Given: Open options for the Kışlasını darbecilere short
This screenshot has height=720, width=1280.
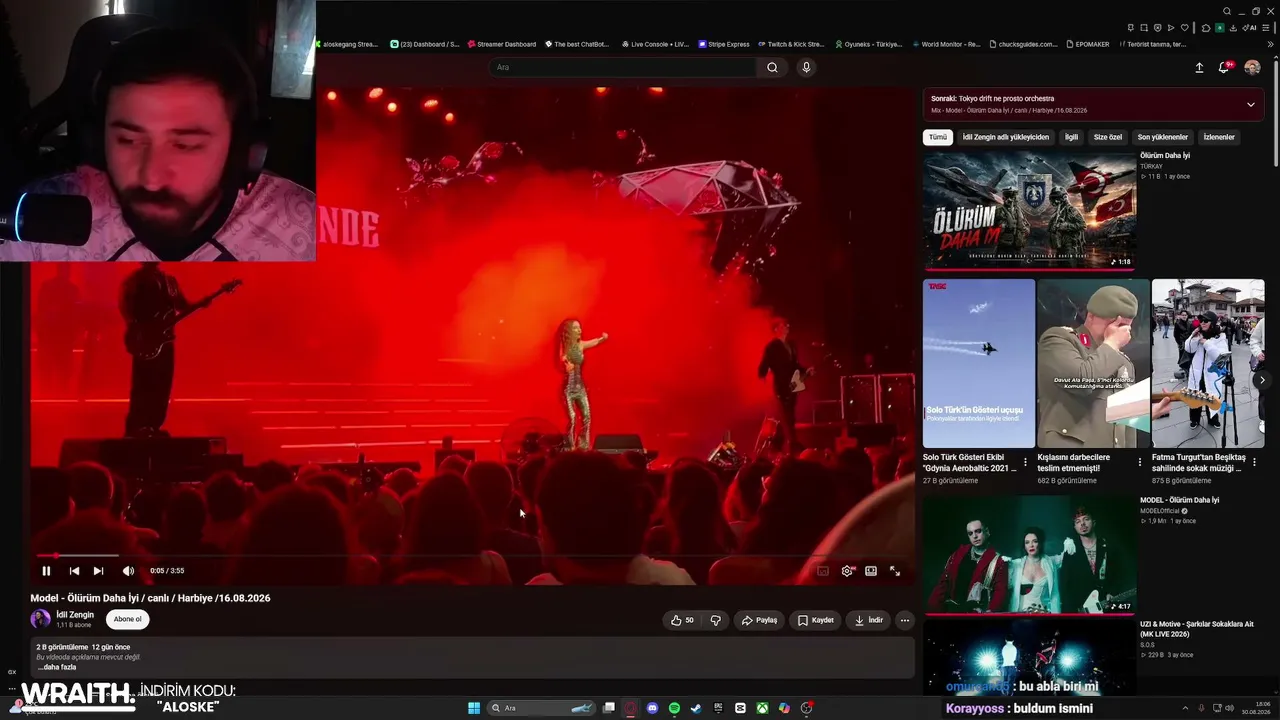Looking at the screenshot, I should click(1139, 462).
